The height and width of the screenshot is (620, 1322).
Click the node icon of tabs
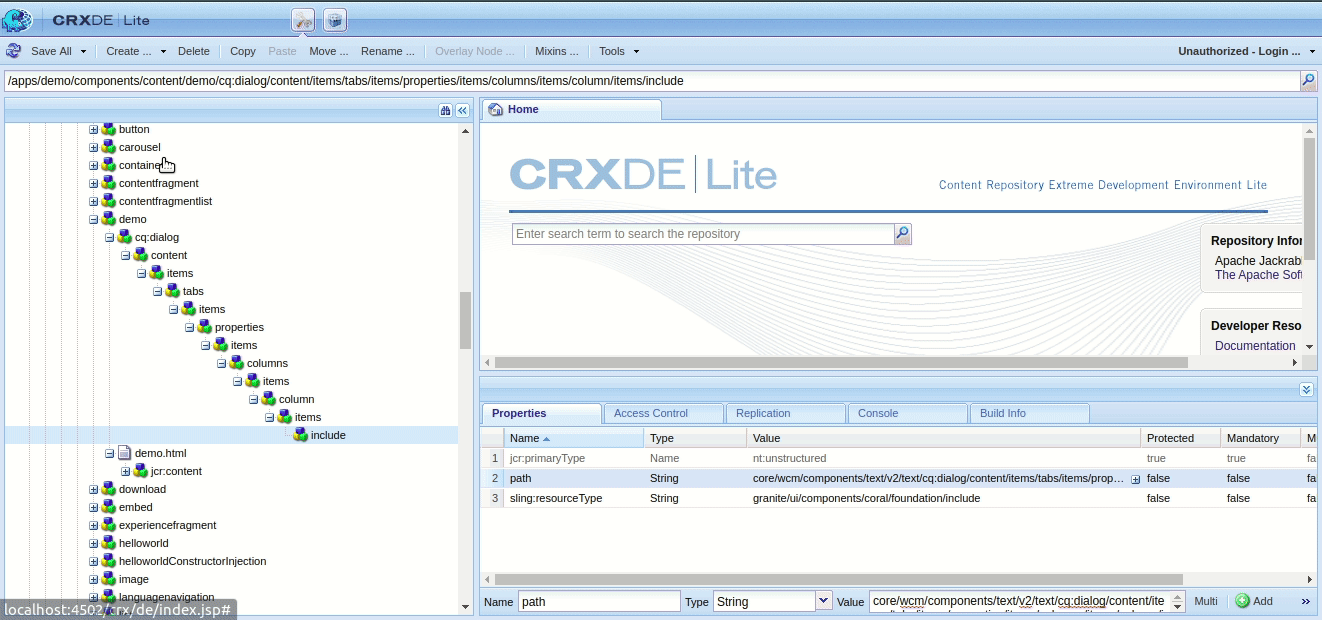click(172, 291)
